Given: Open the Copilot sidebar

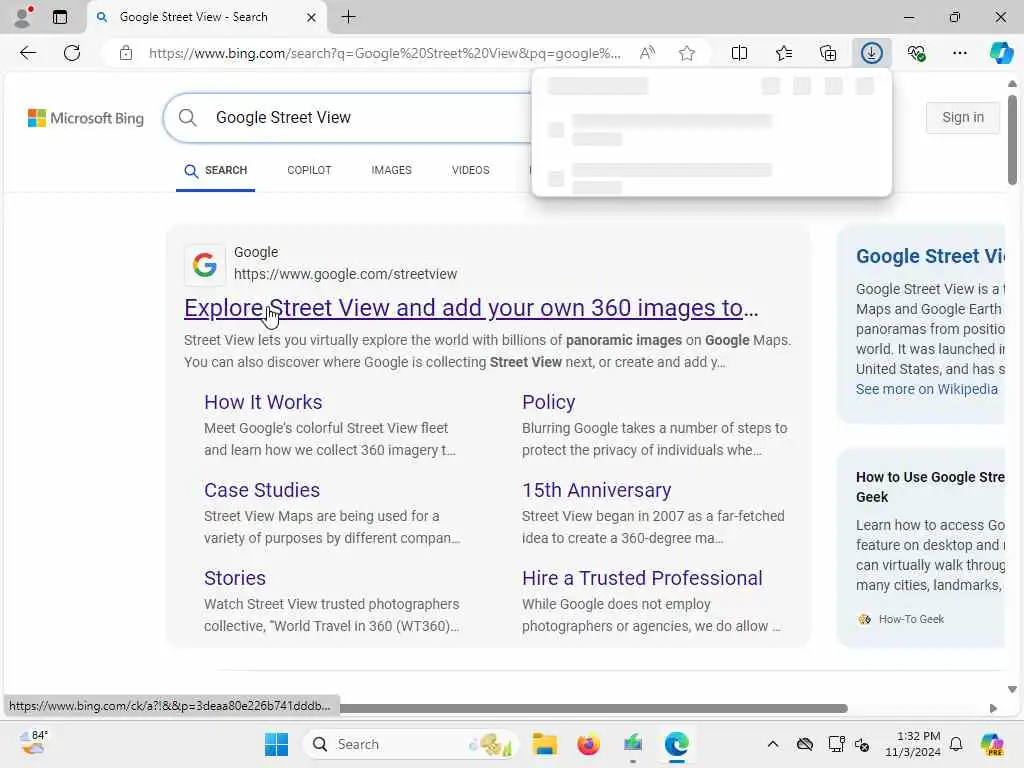Looking at the screenshot, I should tap(1001, 53).
